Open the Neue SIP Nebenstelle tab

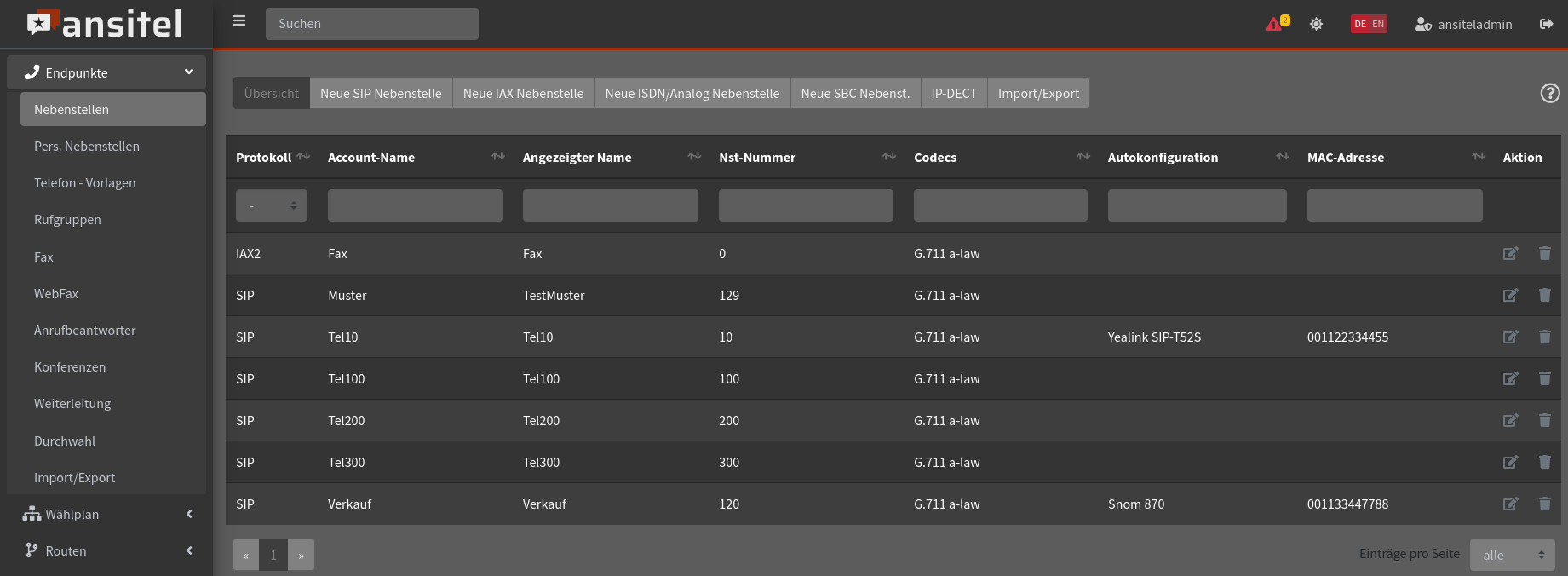tap(381, 94)
